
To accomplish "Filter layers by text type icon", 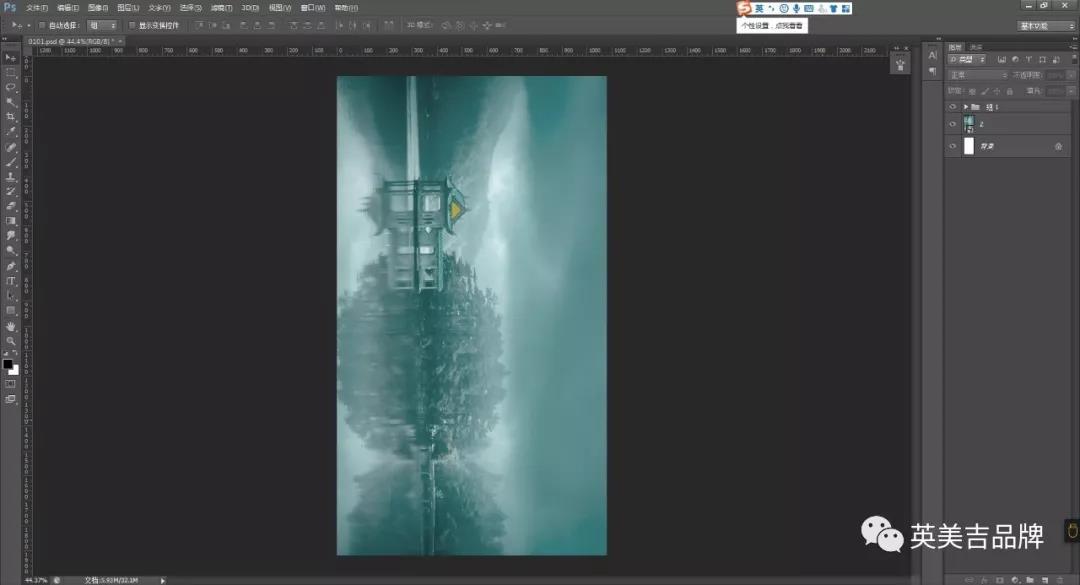I will (x=1029, y=60).
